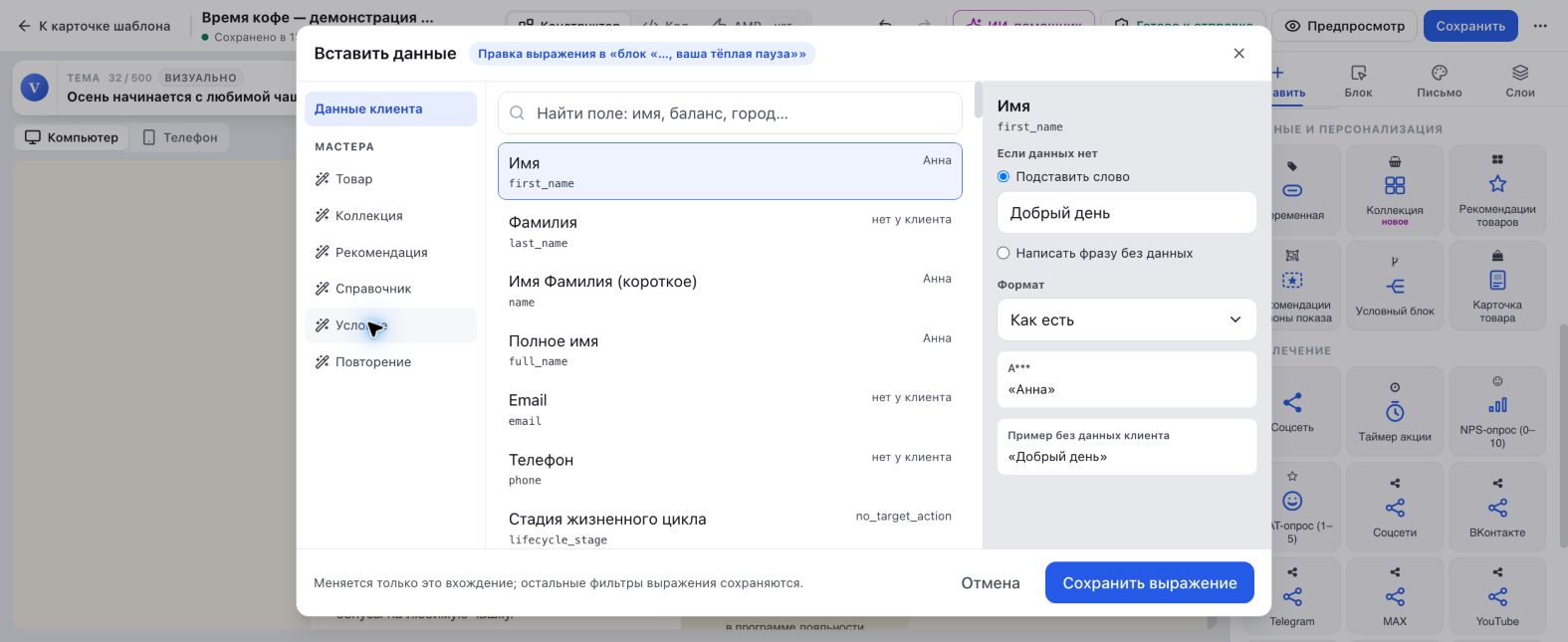This screenshot has width=1568, height=642.
Task: Add the Рекомендации товаров star block
Action: pyautogui.click(x=1496, y=190)
